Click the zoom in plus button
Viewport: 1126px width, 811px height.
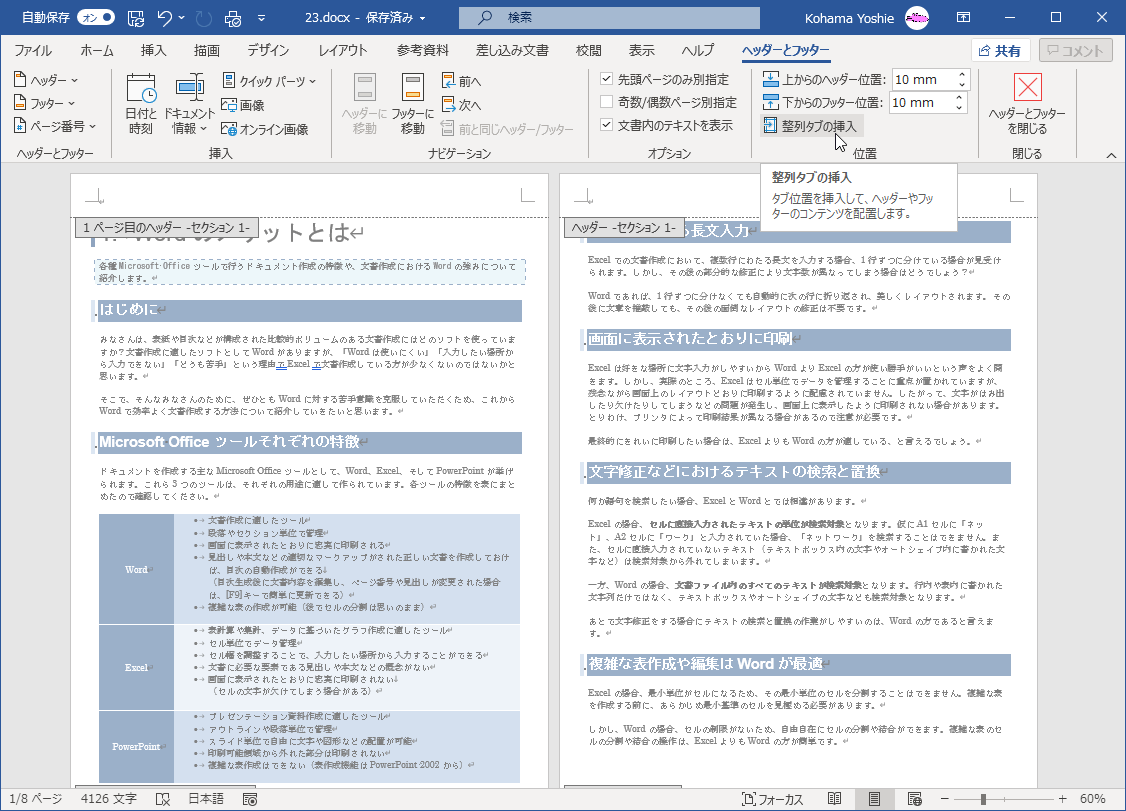click(1062, 799)
